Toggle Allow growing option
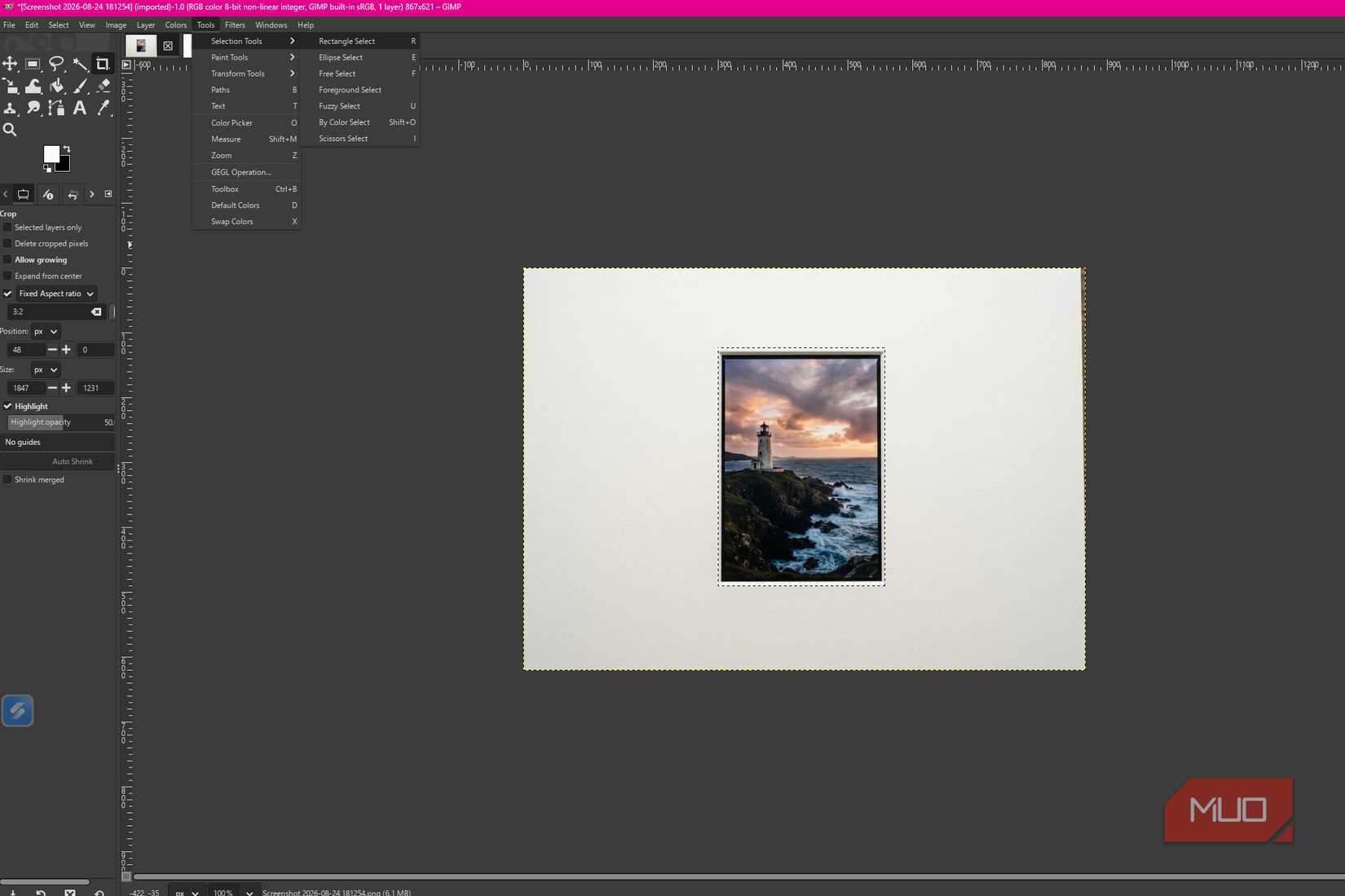 point(7,260)
